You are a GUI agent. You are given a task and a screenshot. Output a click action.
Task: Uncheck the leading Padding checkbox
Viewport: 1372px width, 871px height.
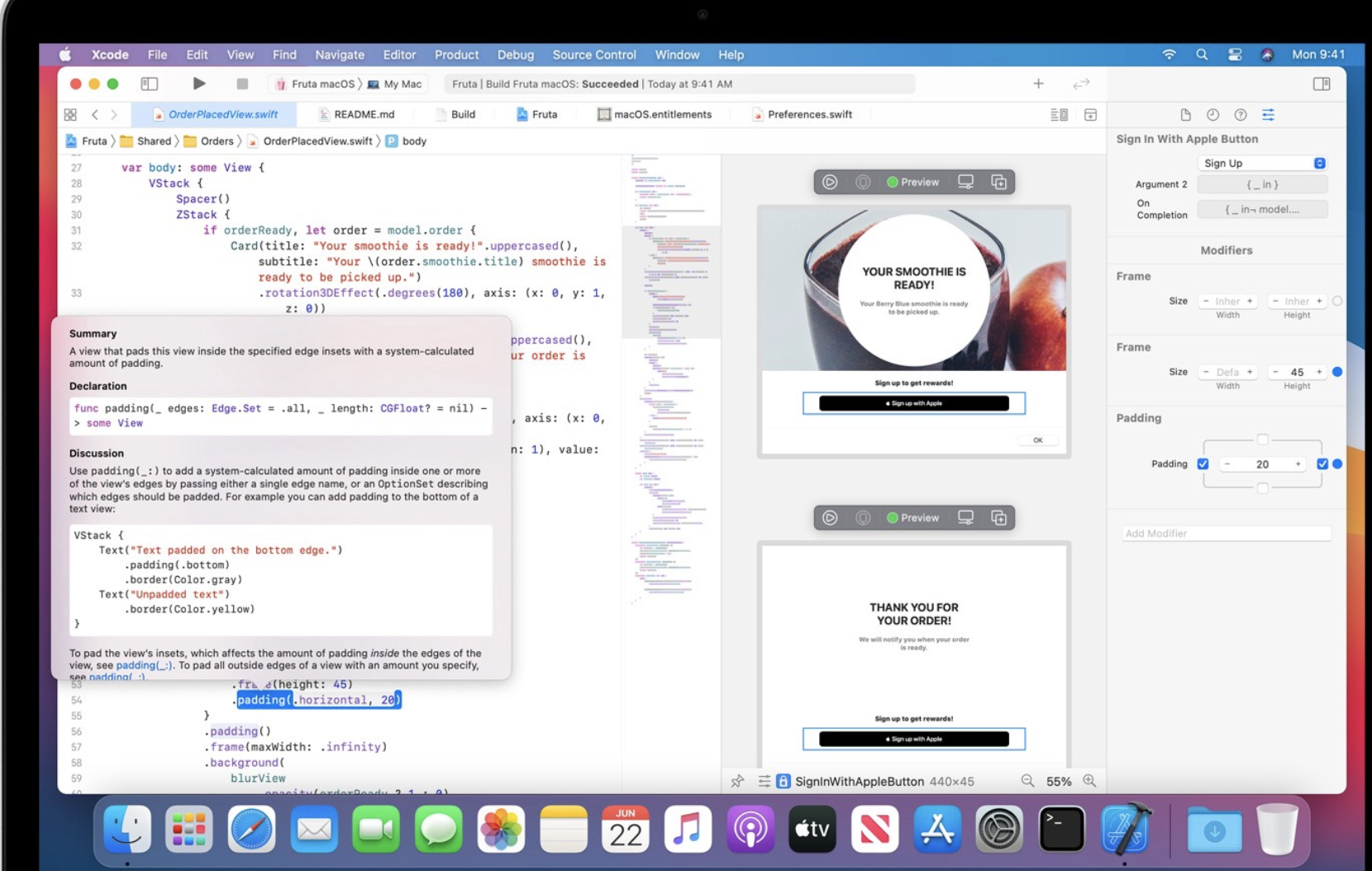[x=1203, y=464]
